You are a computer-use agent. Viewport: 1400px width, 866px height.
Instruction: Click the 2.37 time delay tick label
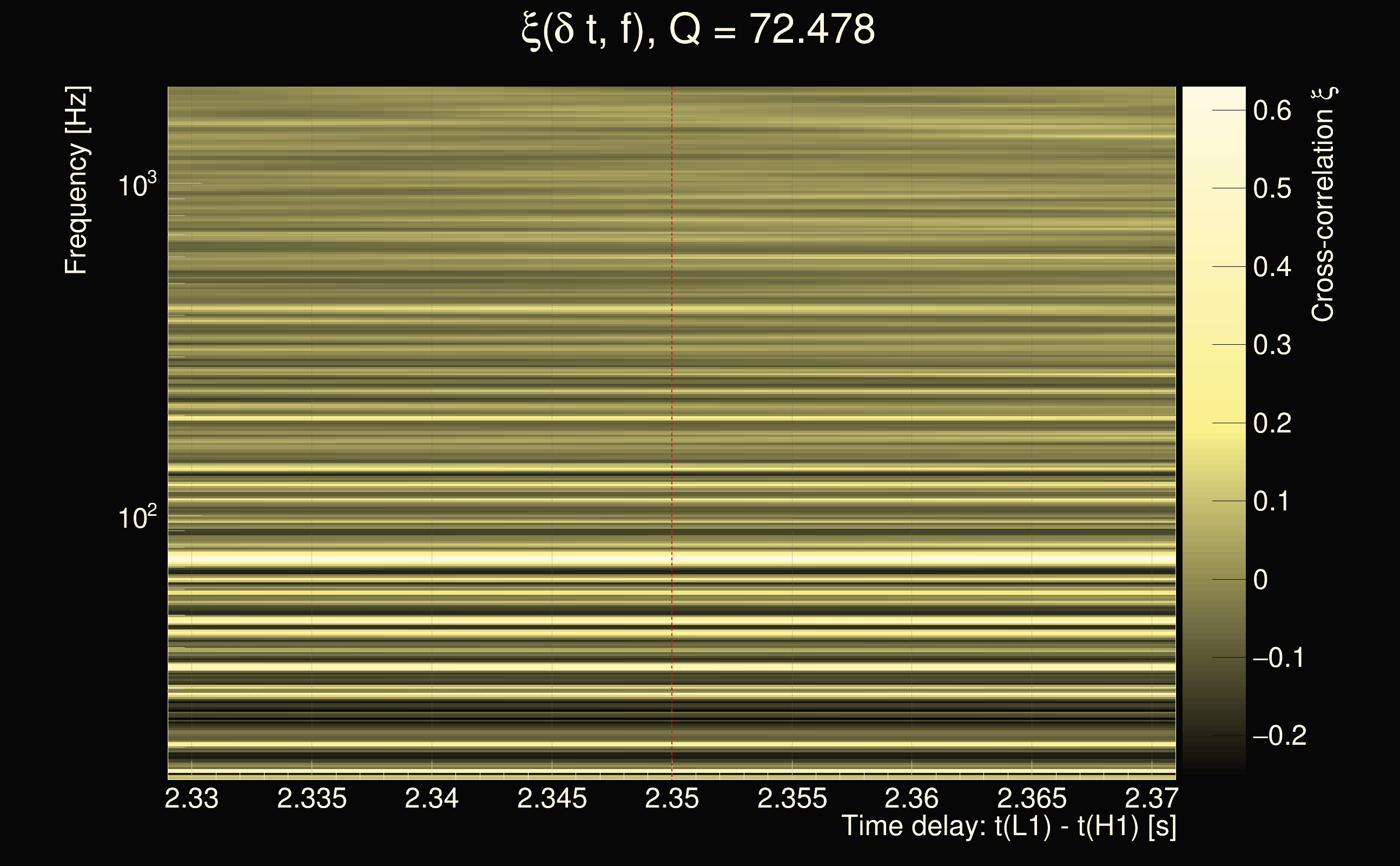(1151, 798)
